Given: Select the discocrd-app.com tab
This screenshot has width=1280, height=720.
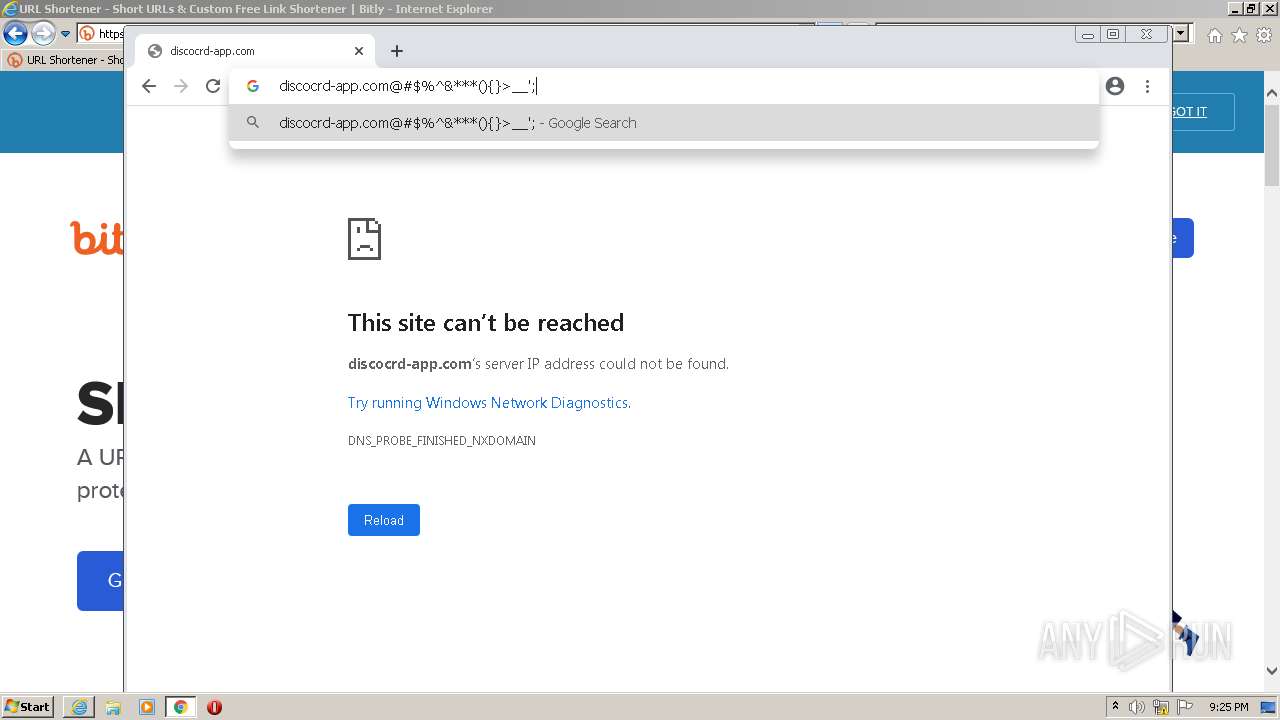Looking at the screenshot, I should [x=255, y=51].
